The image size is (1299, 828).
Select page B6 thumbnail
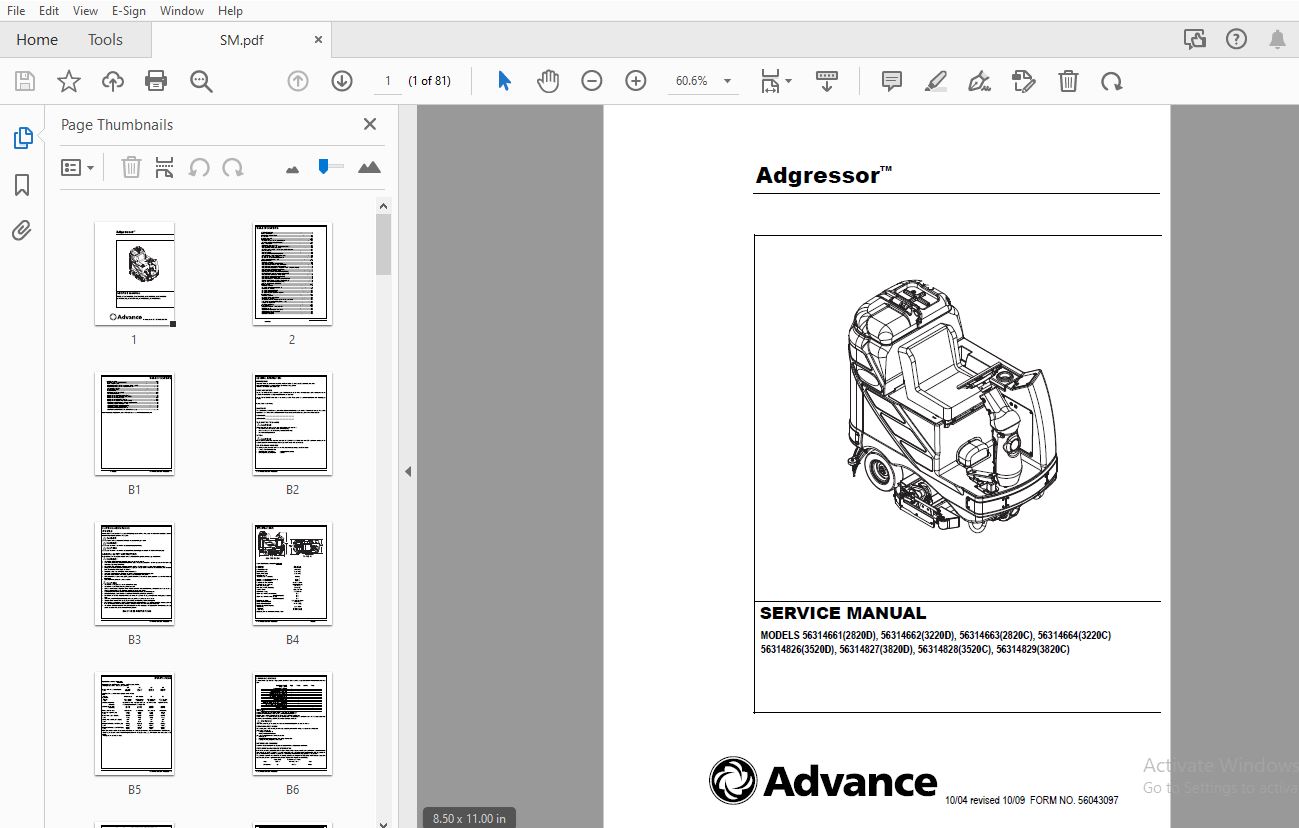coord(292,724)
